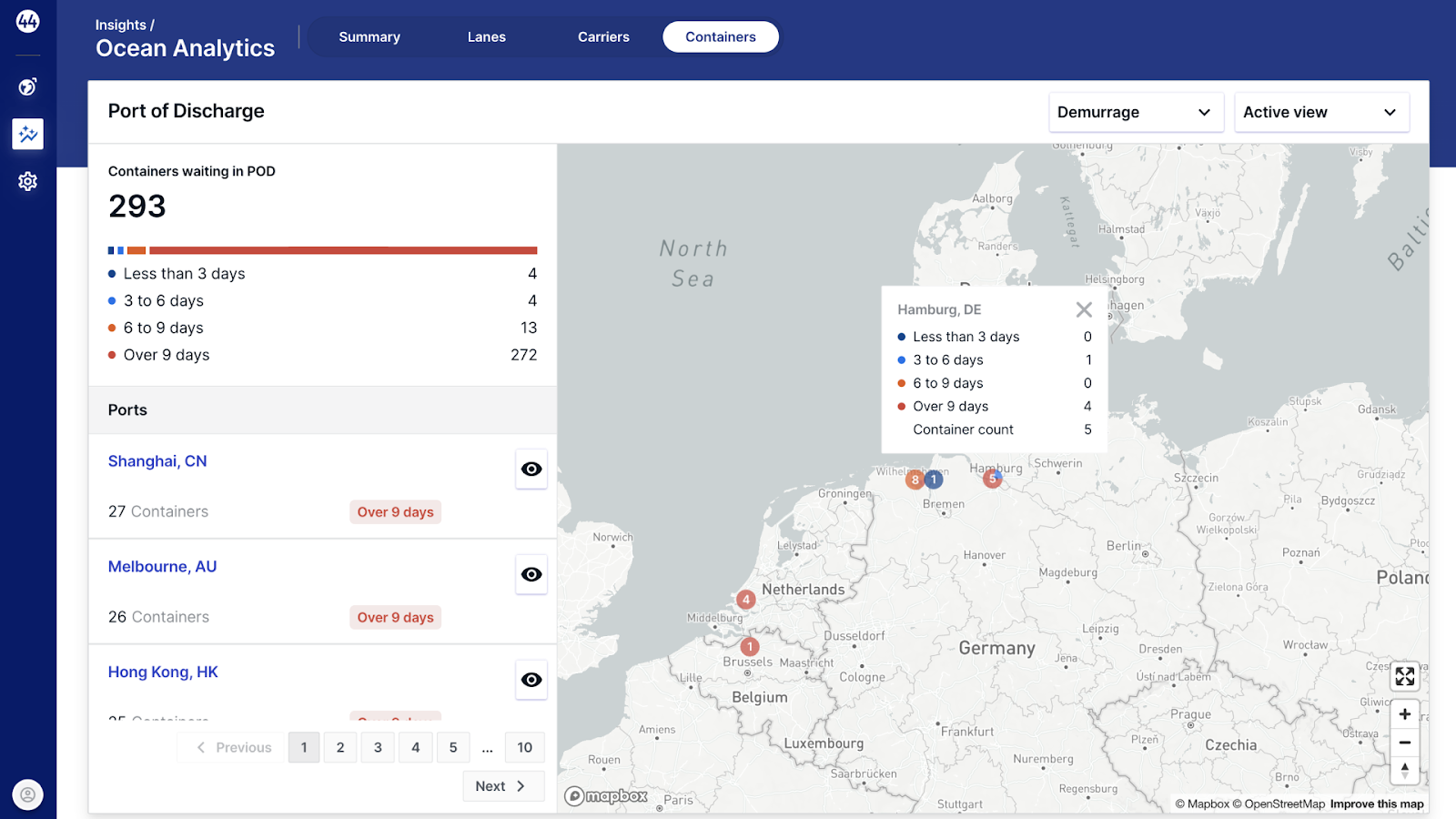Image resolution: width=1456 pixels, height=819 pixels.
Task: Select the Hamburg marker labeled 5
Action: coord(993,479)
